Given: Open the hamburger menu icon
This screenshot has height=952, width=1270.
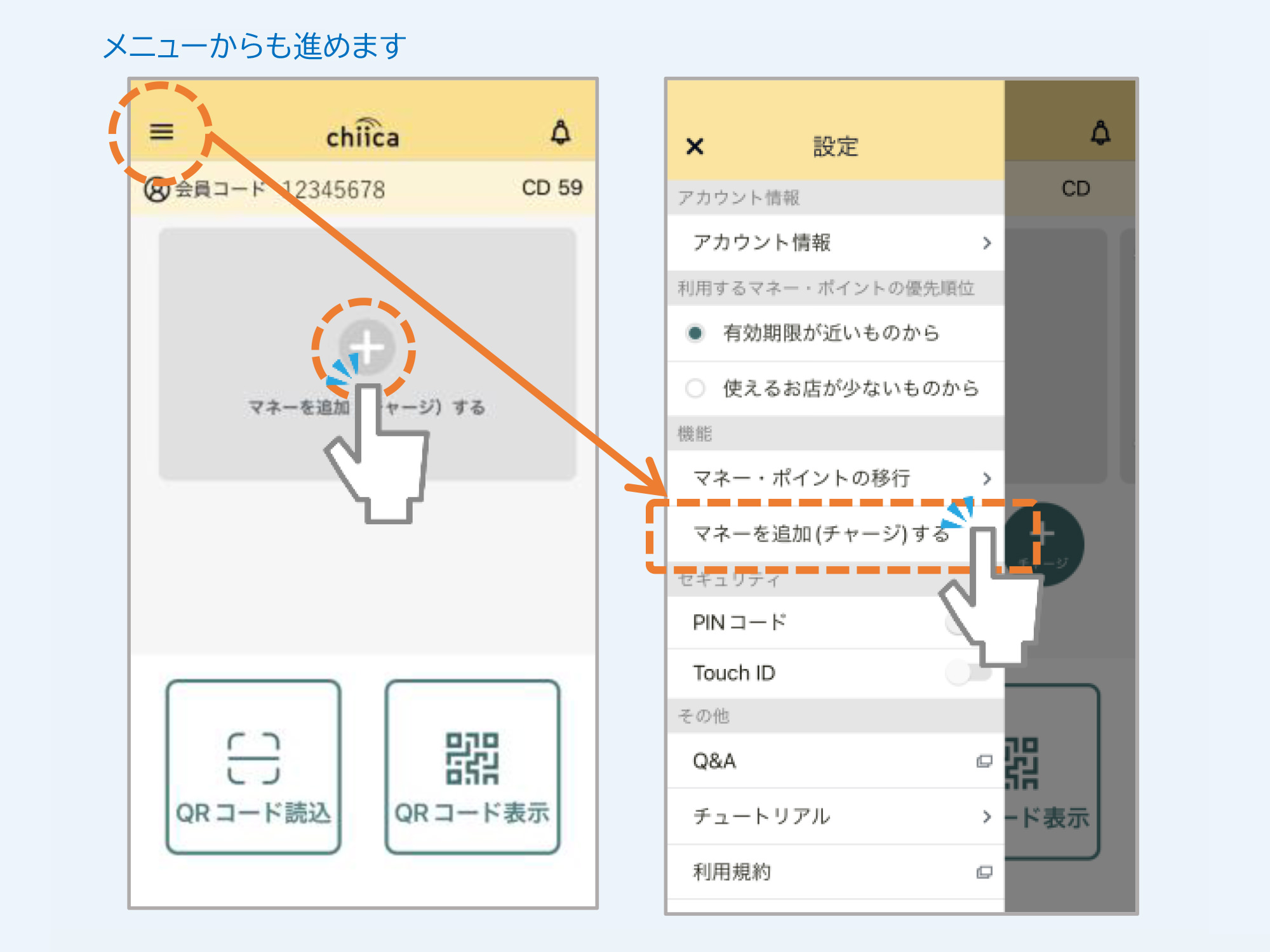Looking at the screenshot, I should click(x=161, y=131).
